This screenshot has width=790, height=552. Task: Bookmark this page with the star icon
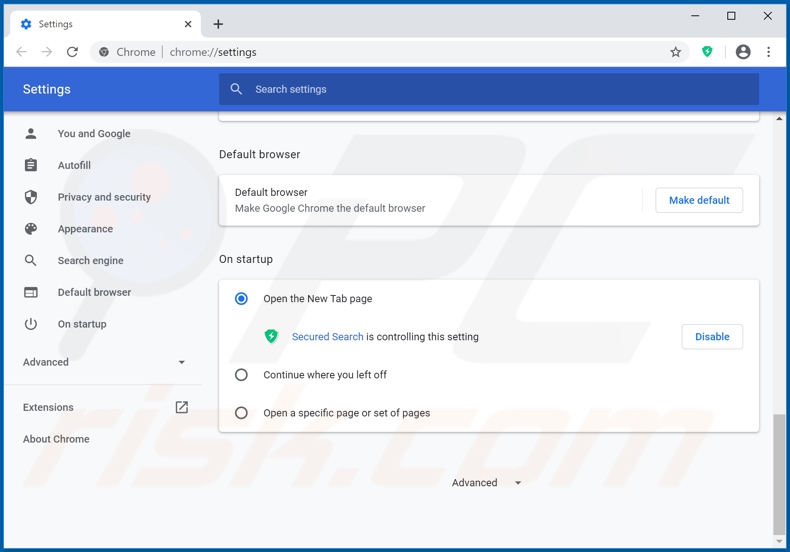point(676,52)
